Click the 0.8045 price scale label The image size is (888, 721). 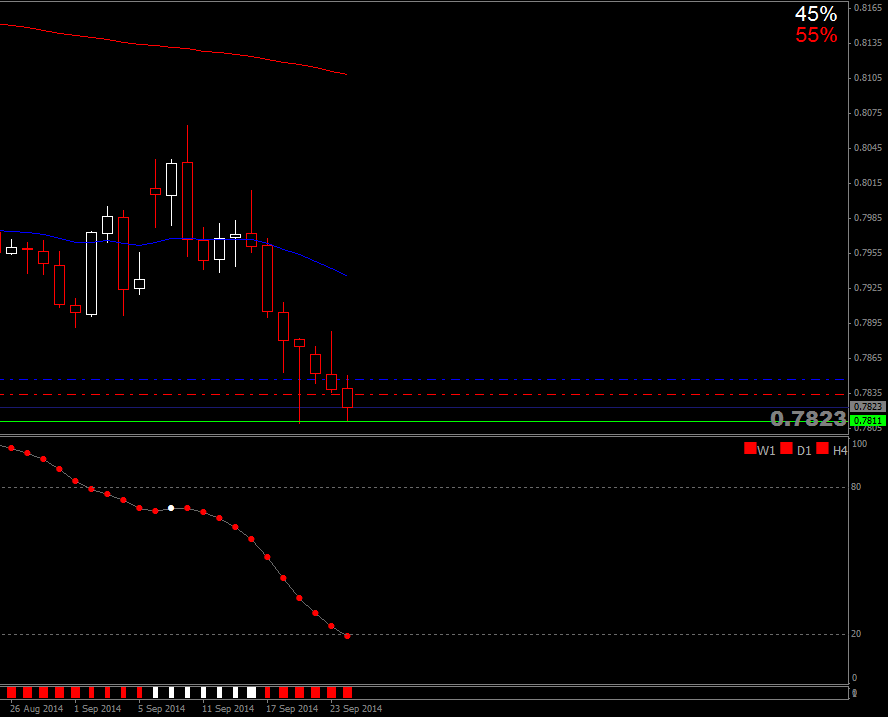[x=868, y=148]
